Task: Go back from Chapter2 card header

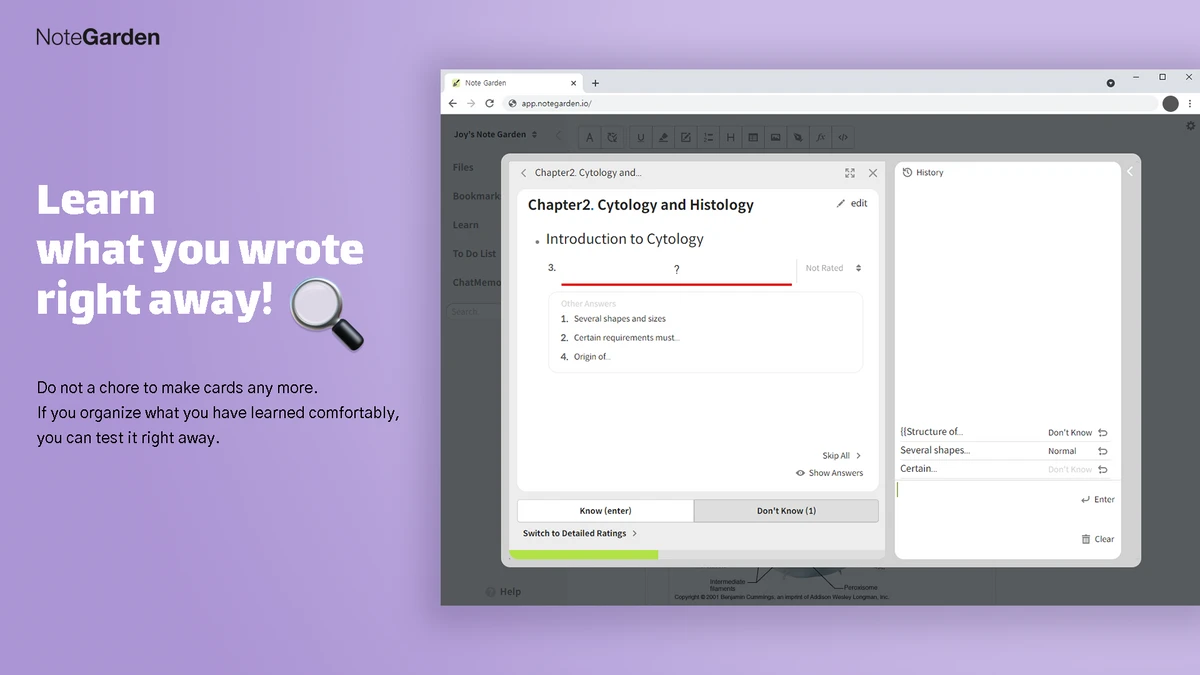Action: coord(523,173)
